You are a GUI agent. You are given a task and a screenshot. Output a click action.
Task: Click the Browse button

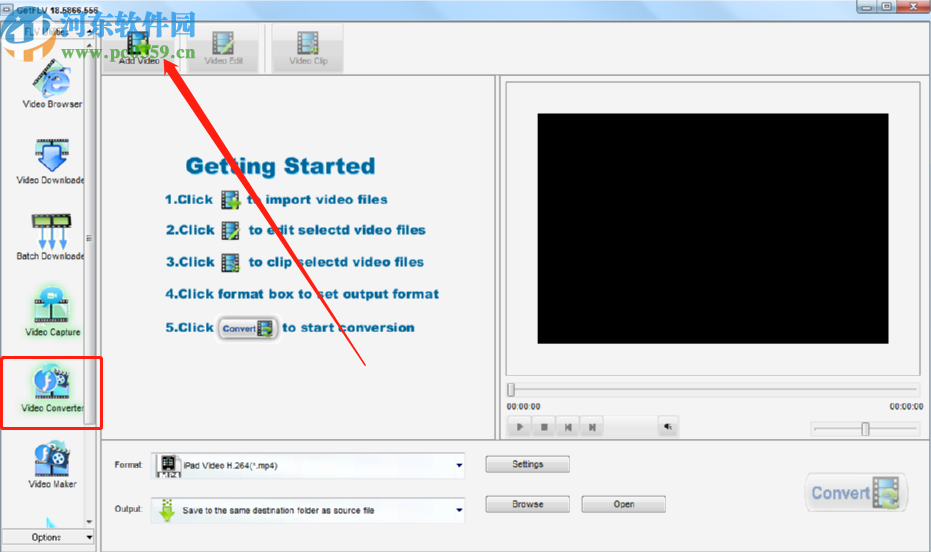(527, 504)
